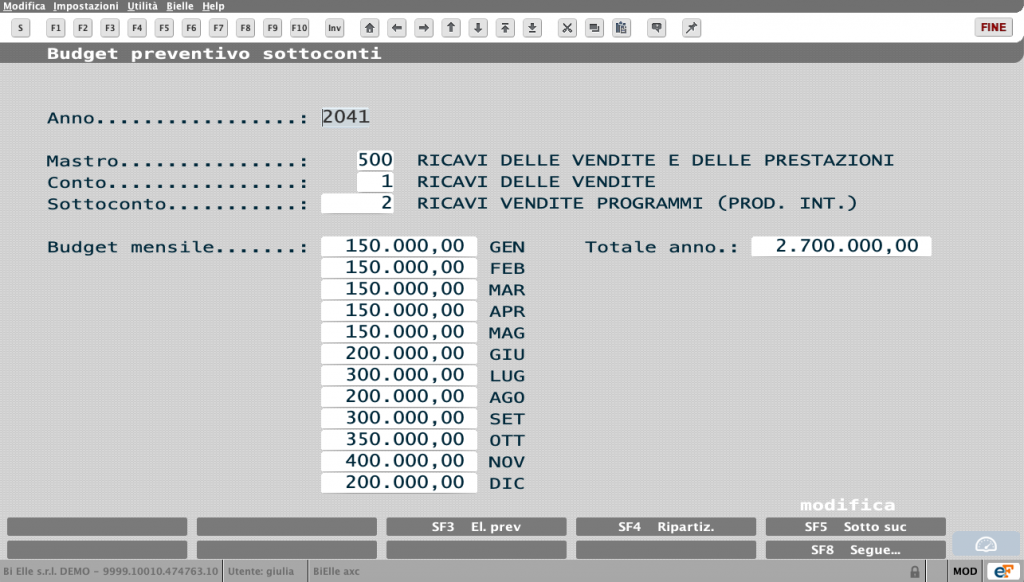
Task: Click the S toolbar key
Action: click(21, 28)
